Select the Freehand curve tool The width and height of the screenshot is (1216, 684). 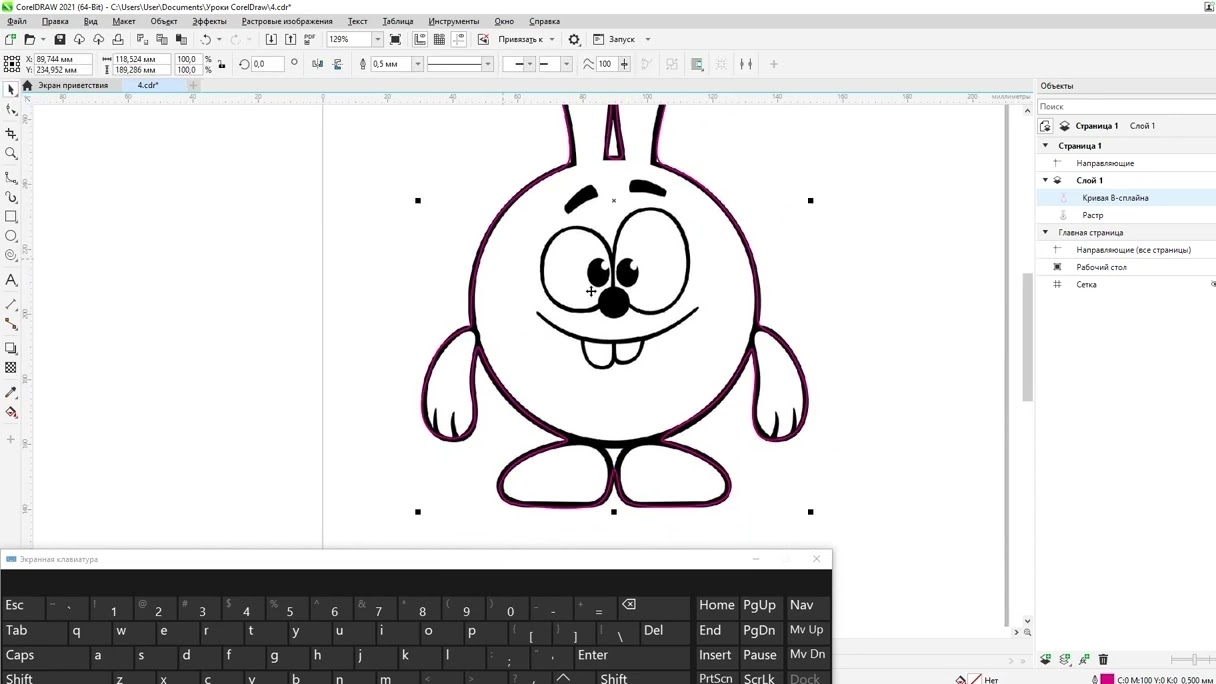(x=11, y=177)
